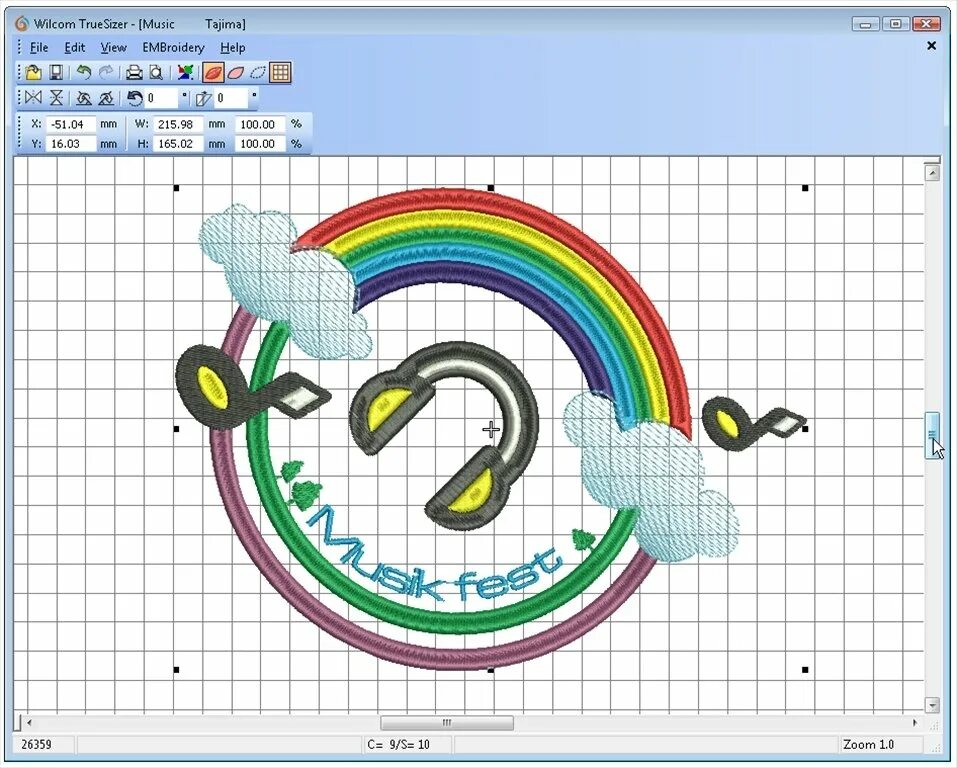This screenshot has height=768, width=957.
Task: Maximize the TrueSizer window
Action: [895, 24]
